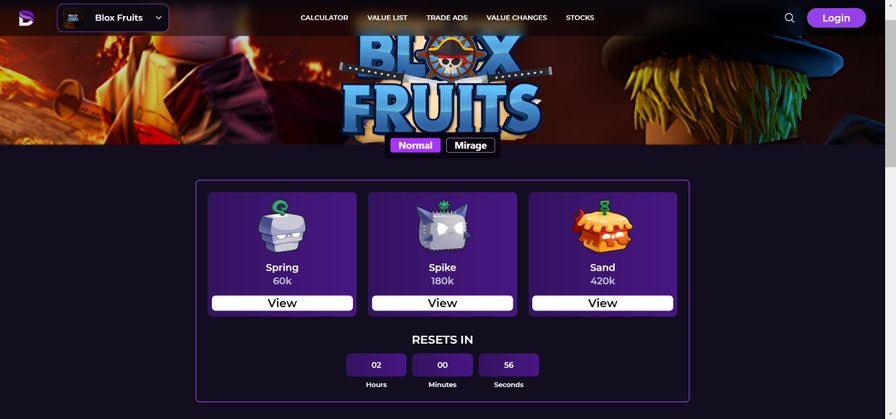Click the Spike fruit icon

pyautogui.click(x=442, y=226)
